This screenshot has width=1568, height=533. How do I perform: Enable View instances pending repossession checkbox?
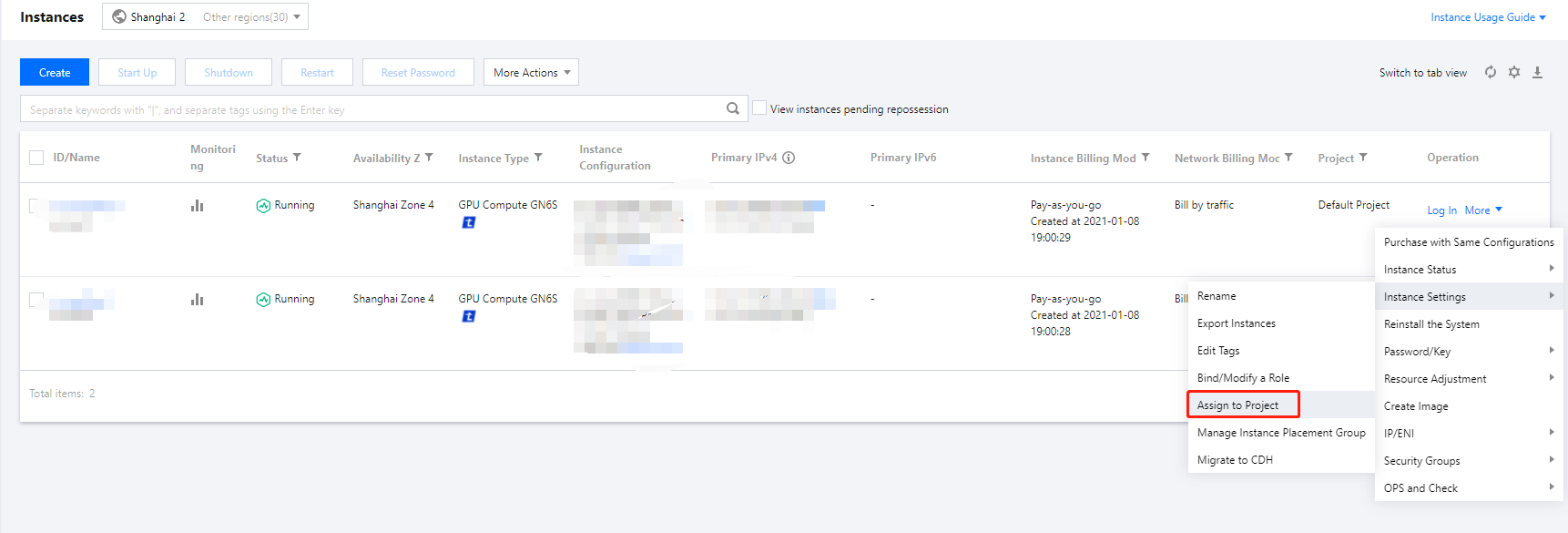pos(759,108)
